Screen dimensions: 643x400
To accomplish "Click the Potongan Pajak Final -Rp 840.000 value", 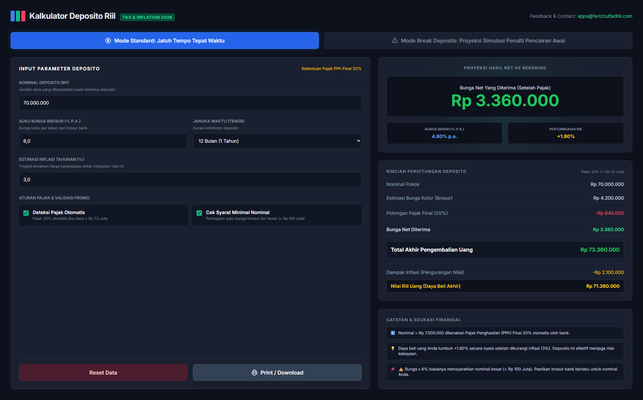I will tap(610, 213).
